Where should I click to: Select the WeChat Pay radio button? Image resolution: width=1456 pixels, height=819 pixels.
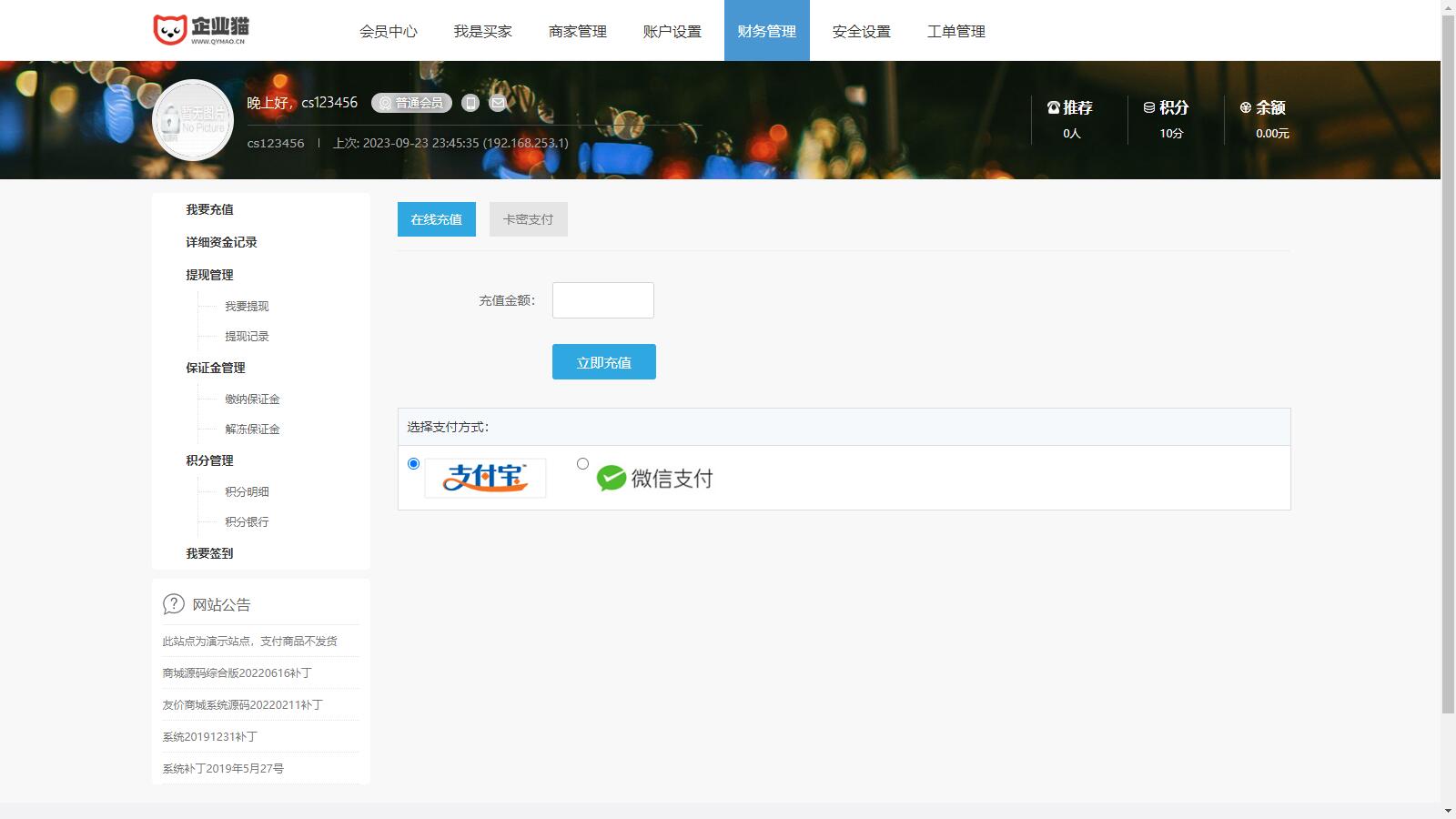tap(583, 464)
